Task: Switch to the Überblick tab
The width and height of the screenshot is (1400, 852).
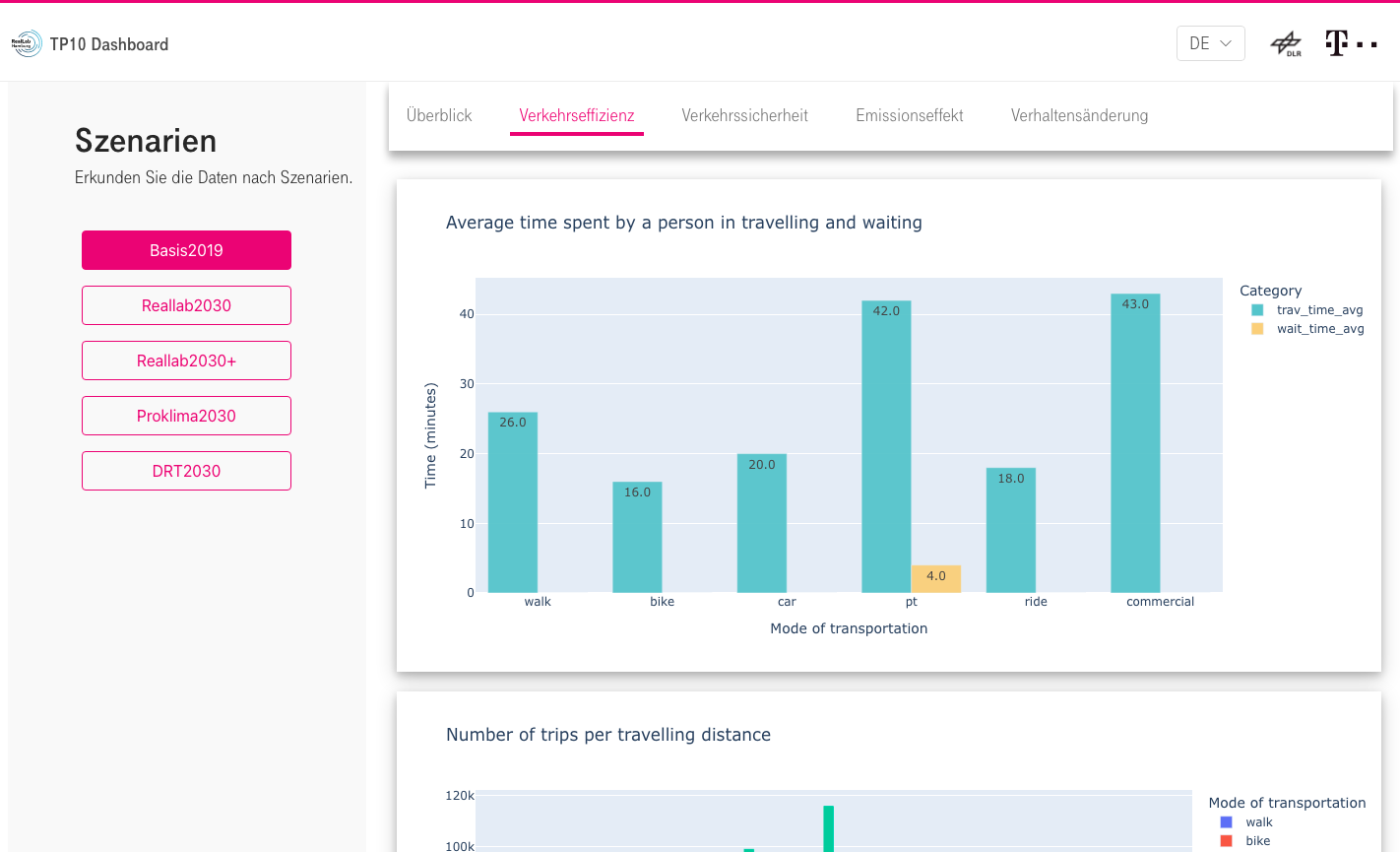Action: tap(438, 115)
